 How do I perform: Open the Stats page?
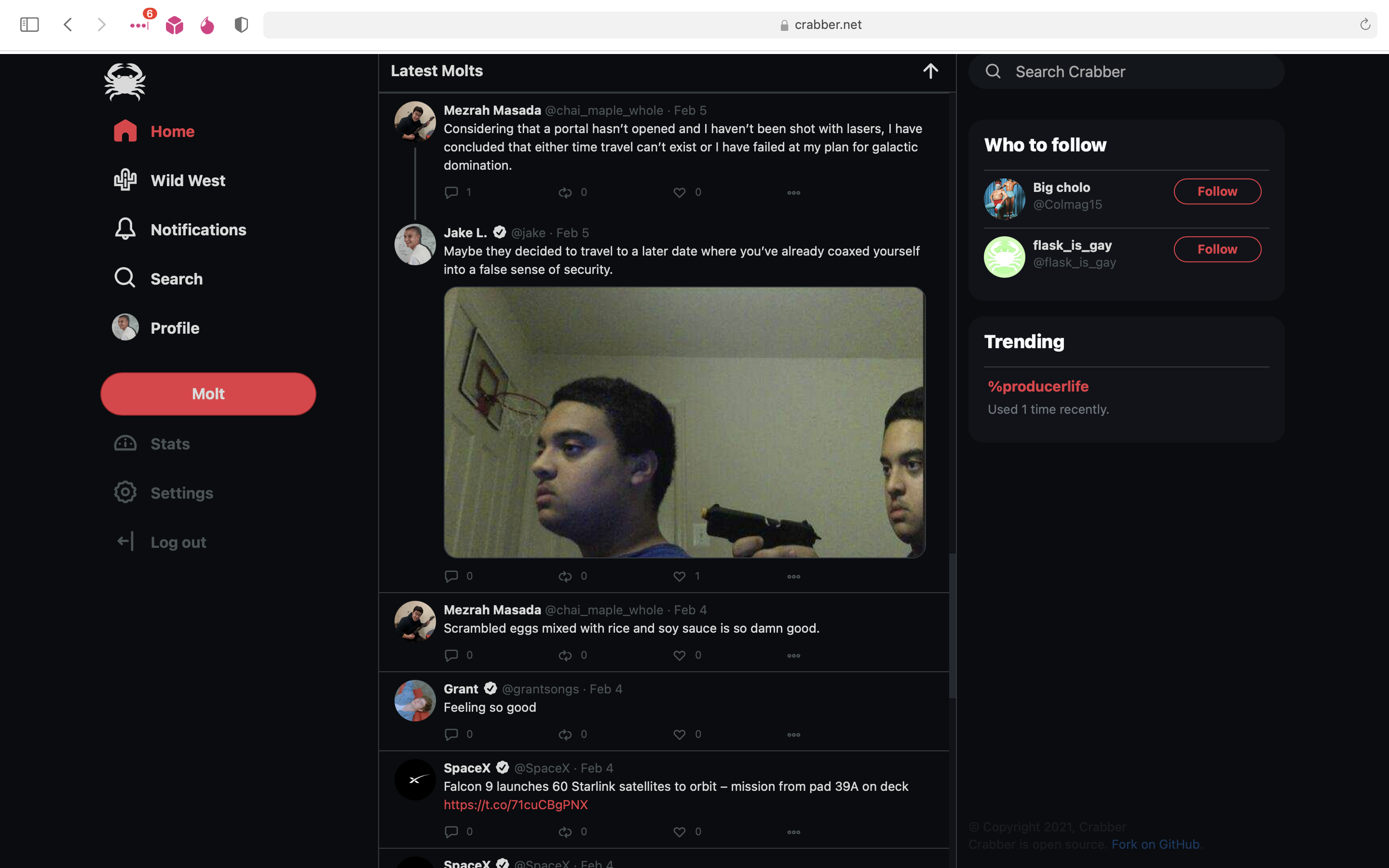[x=170, y=443]
